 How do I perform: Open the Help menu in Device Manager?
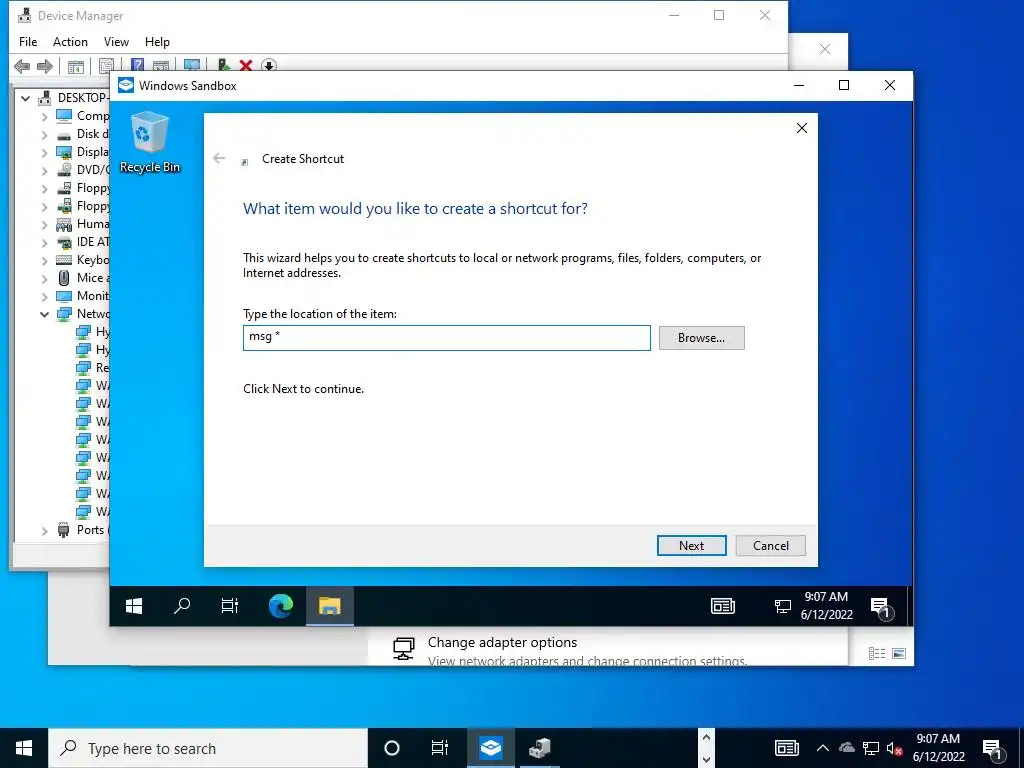click(x=157, y=42)
